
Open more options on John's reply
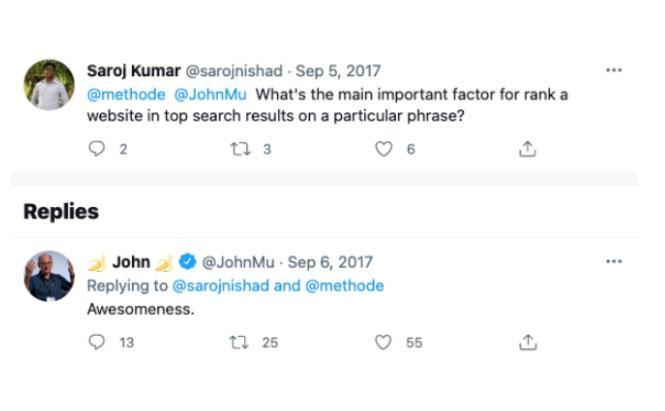(614, 262)
